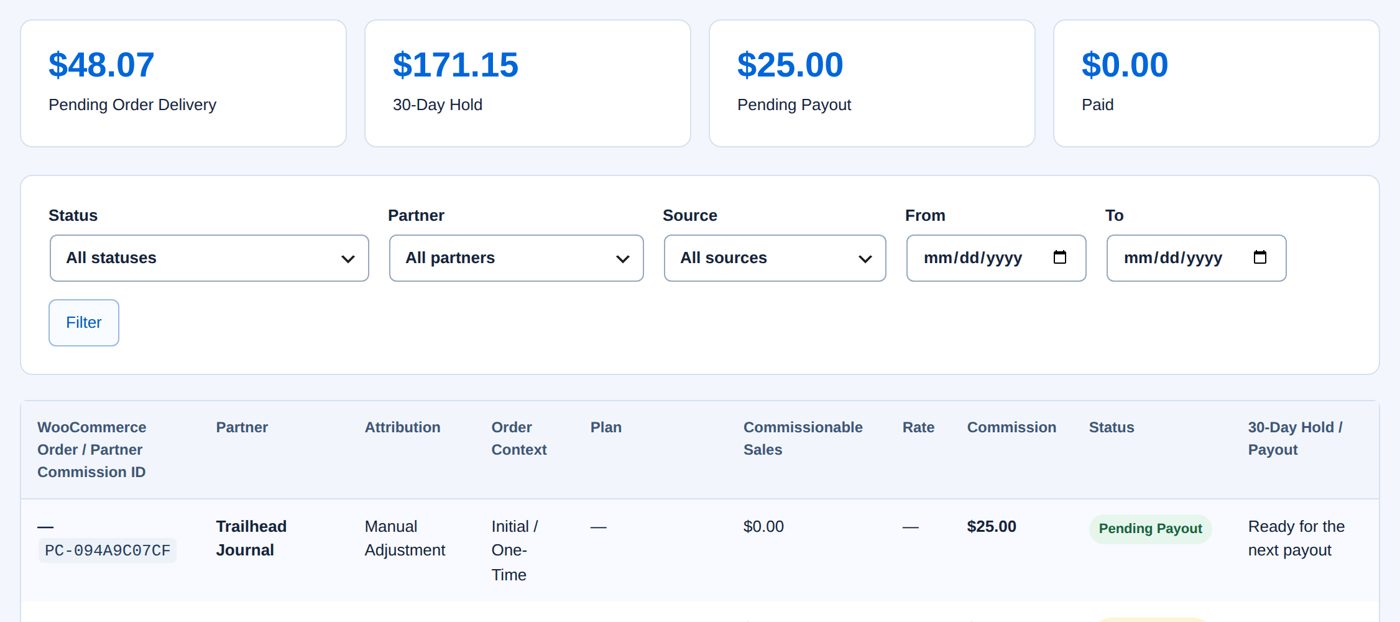This screenshot has width=1400, height=622.
Task: Expand the All sources dropdown
Action: click(x=775, y=258)
